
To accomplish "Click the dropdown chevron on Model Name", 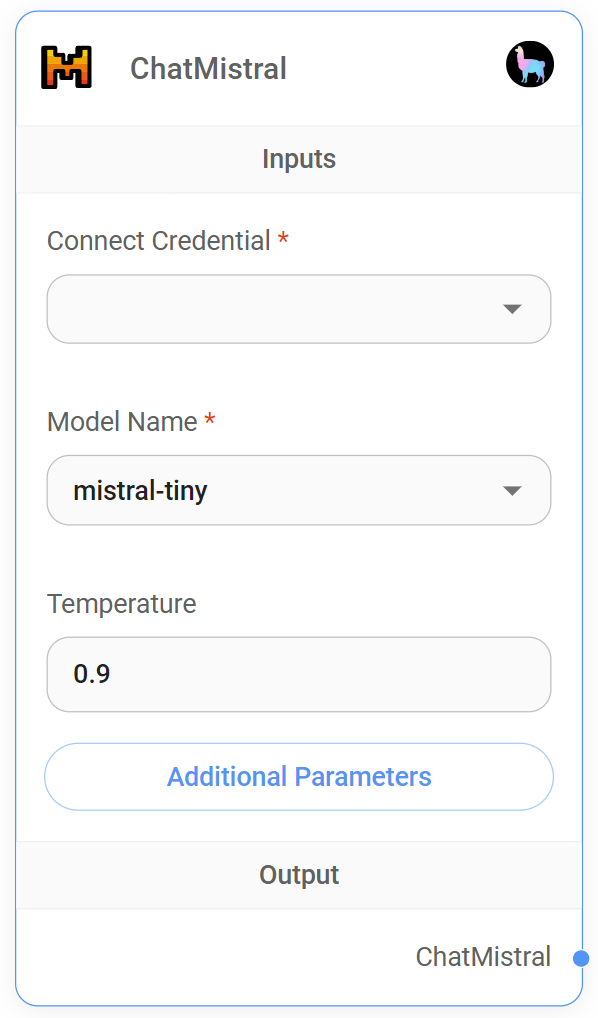I will (x=513, y=490).
